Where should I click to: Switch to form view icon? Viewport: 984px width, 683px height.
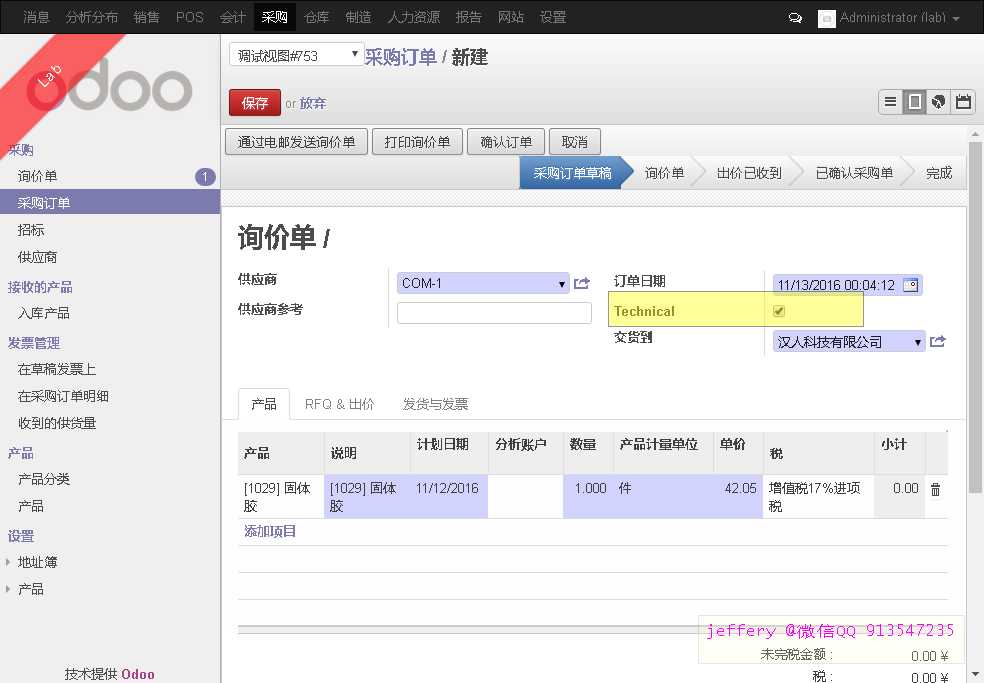tap(914, 102)
